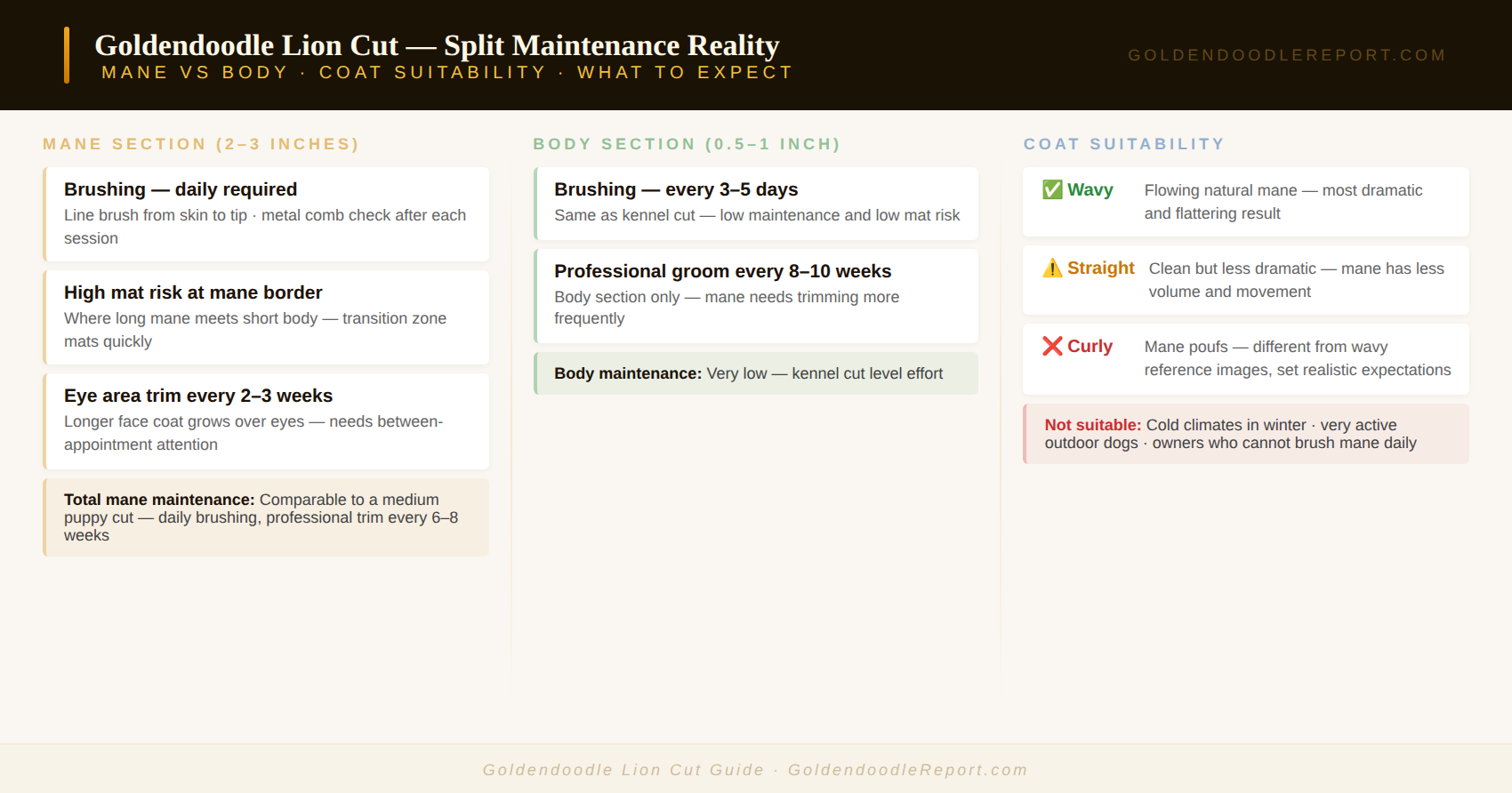Click the "Straight" coat label
This screenshot has height=793, width=1512.
pos(1101,268)
